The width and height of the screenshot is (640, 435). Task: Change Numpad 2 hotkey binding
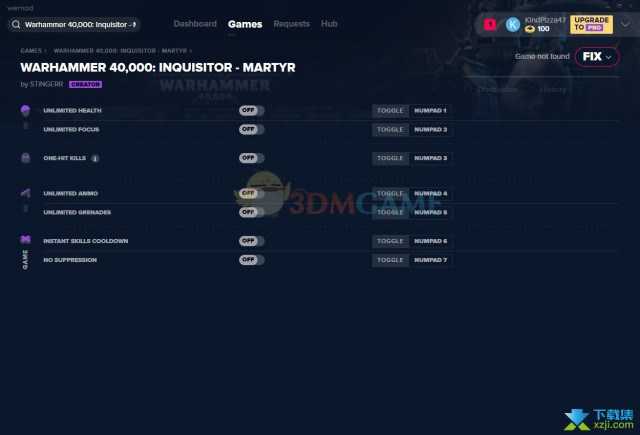click(x=431, y=130)
